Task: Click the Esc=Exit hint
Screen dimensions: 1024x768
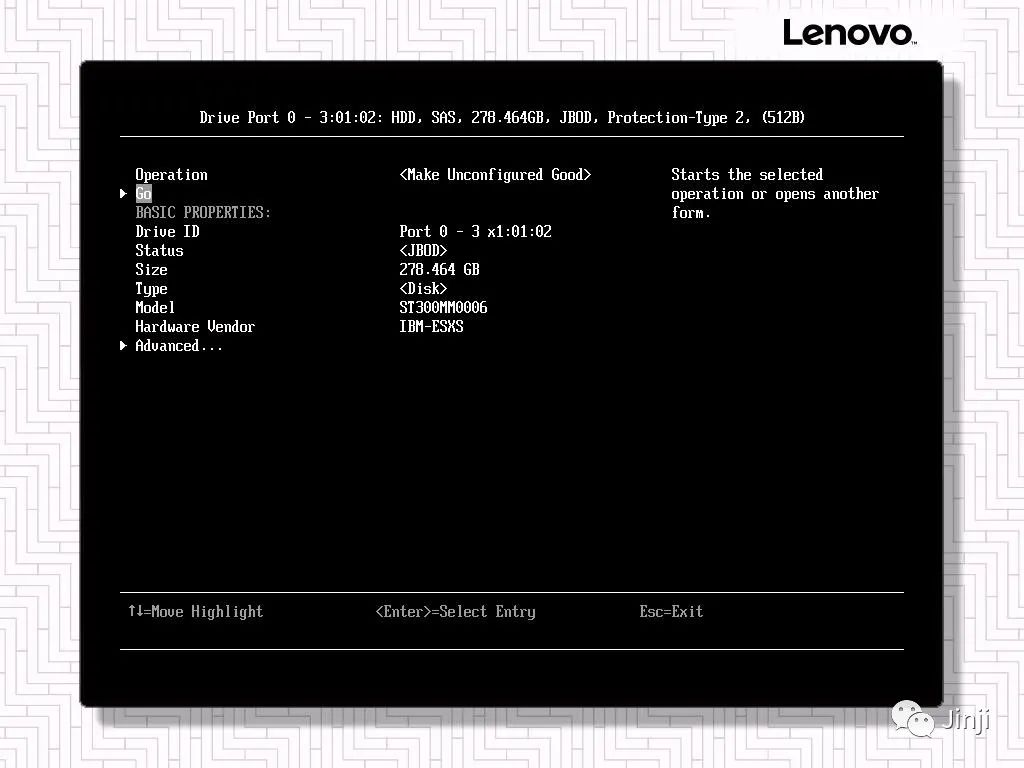Action: pyautogui.click(x=671, y=611)
